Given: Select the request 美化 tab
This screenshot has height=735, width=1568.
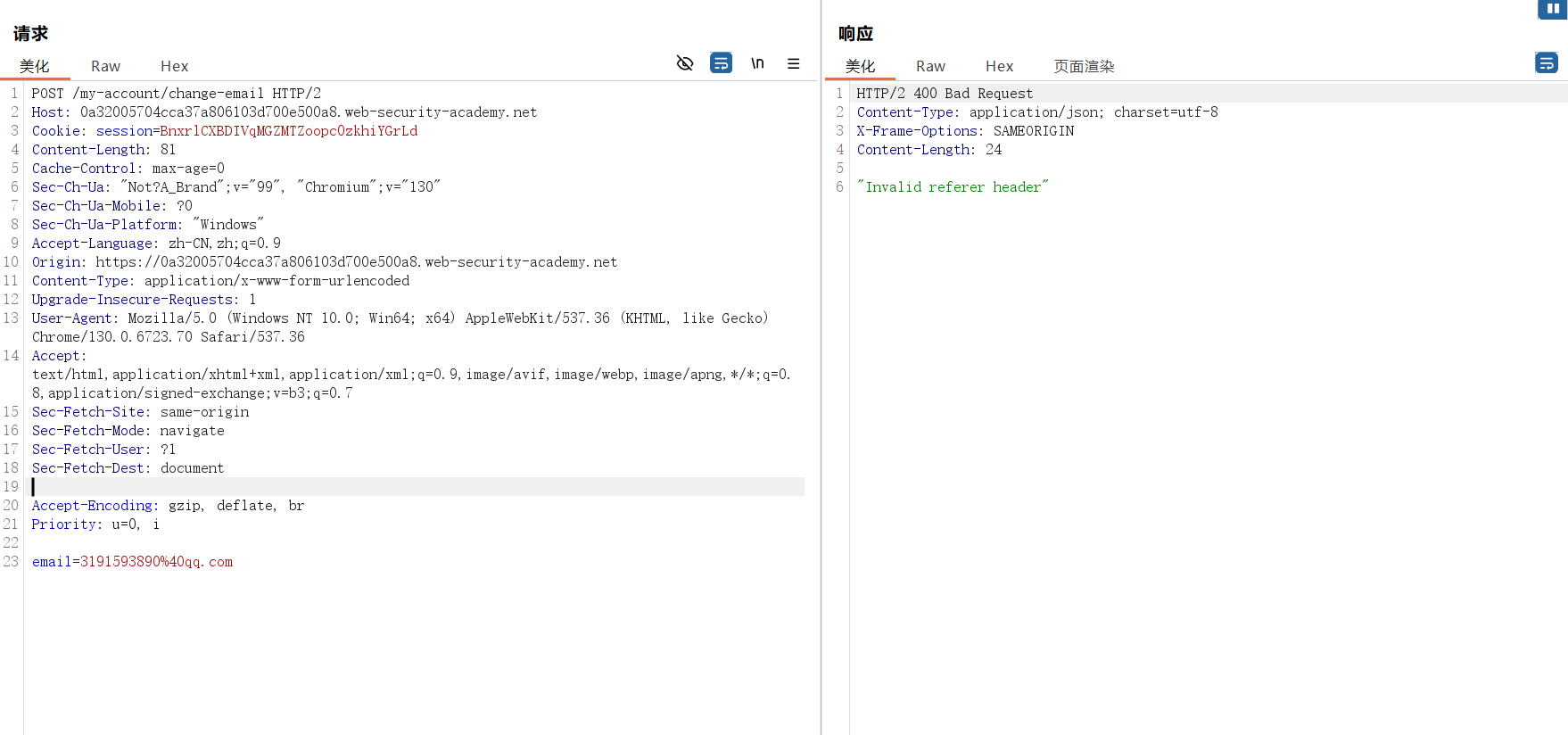Looking at the screenshot, I should pos(35,66).
